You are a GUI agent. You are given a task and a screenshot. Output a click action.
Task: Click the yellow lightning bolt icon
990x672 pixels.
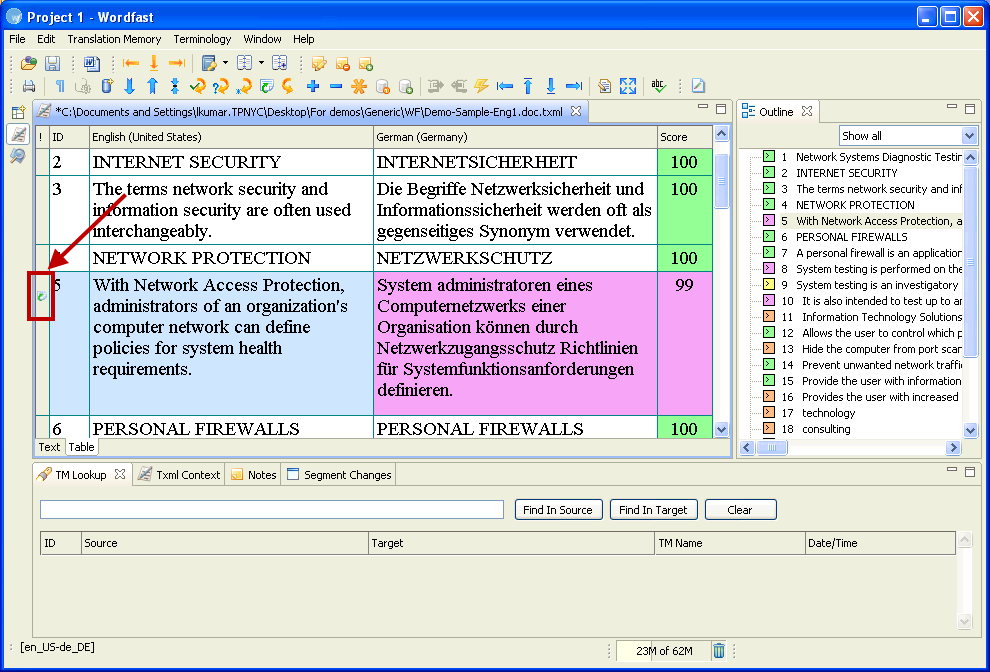[x=482, y=86]
